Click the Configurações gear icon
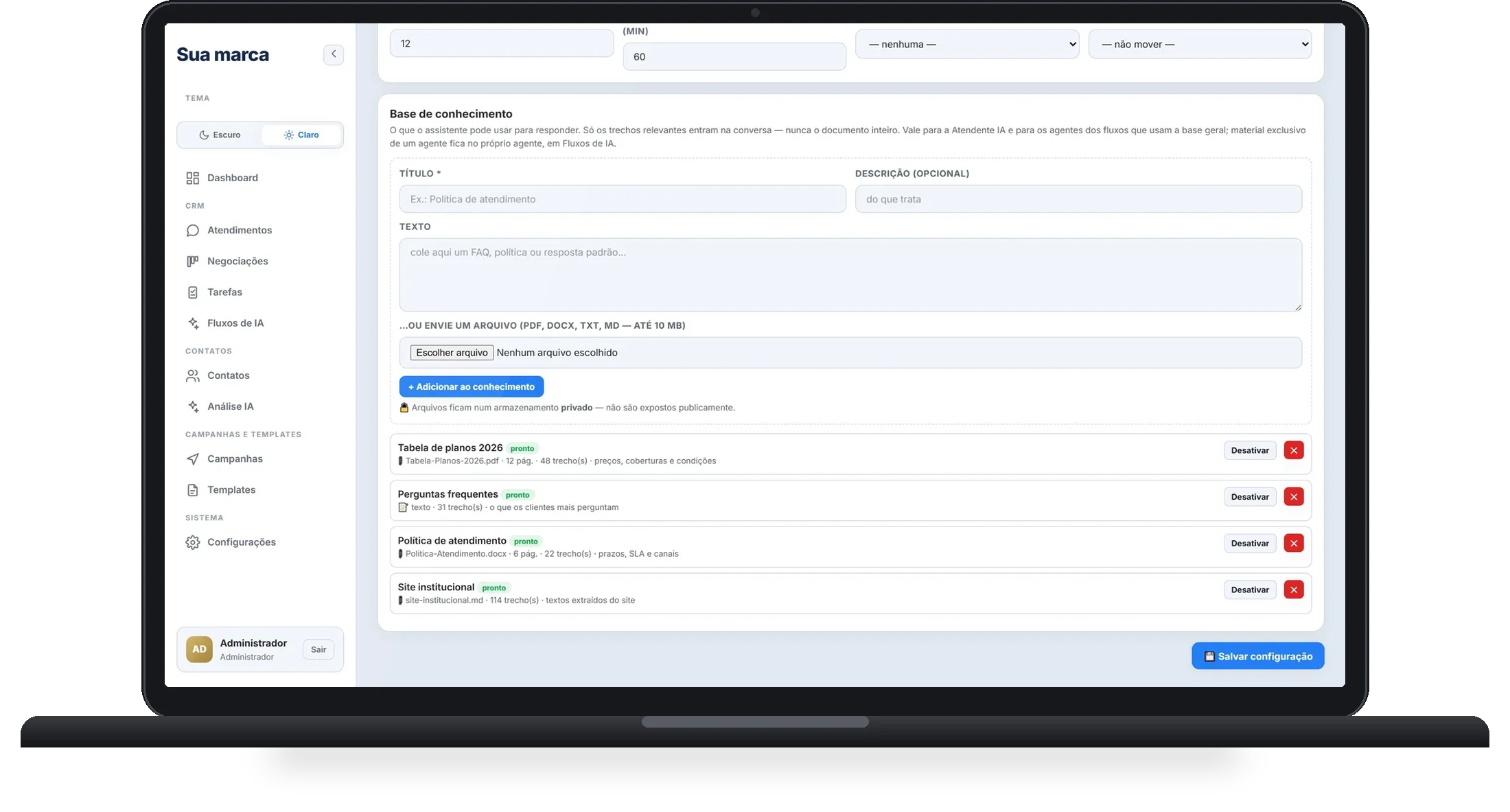The image size is (1510, 812). (x=193, y=542)
